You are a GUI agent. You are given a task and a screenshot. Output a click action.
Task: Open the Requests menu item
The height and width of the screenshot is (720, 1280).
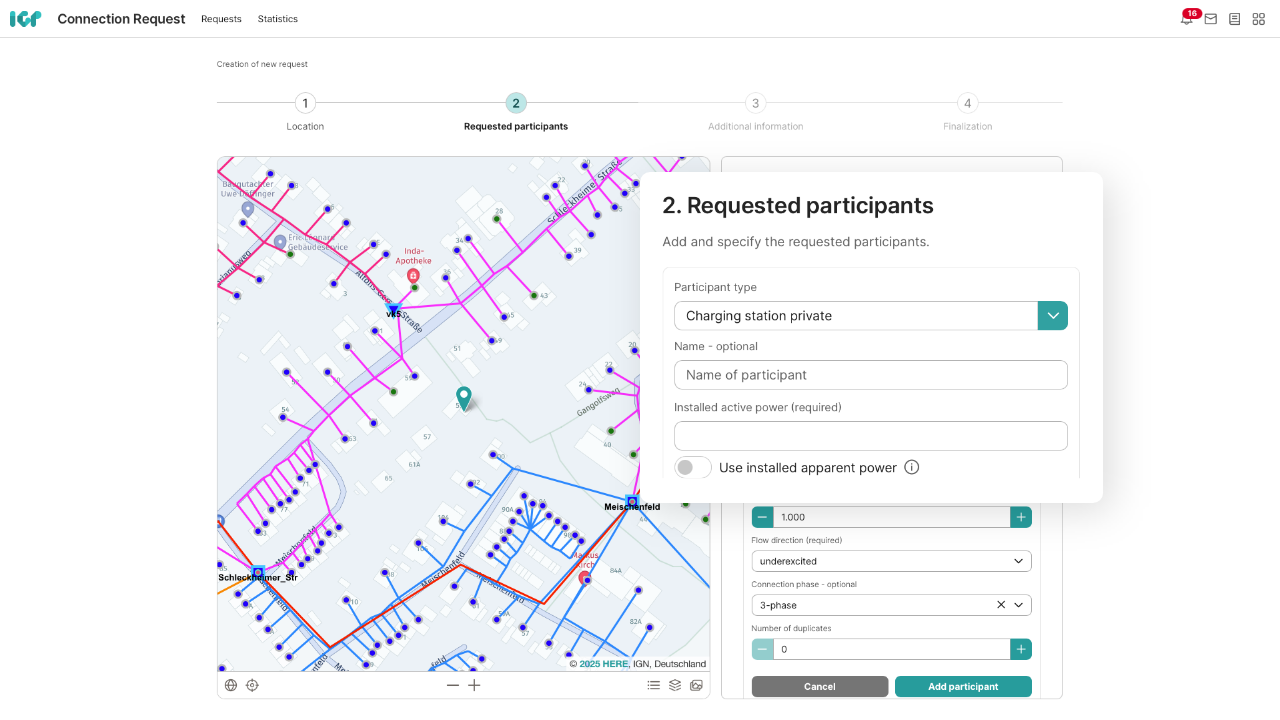[221, 19]
